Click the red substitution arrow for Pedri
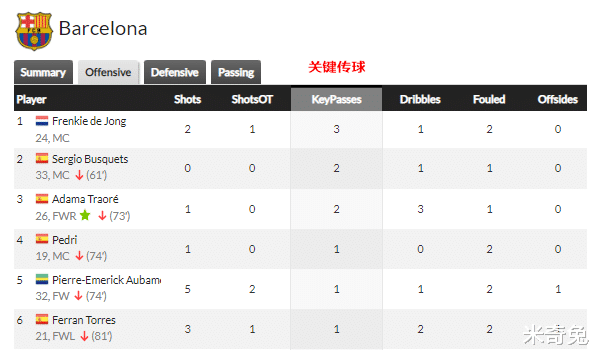Viewport: 600px width, 360px height. [79, 256]
